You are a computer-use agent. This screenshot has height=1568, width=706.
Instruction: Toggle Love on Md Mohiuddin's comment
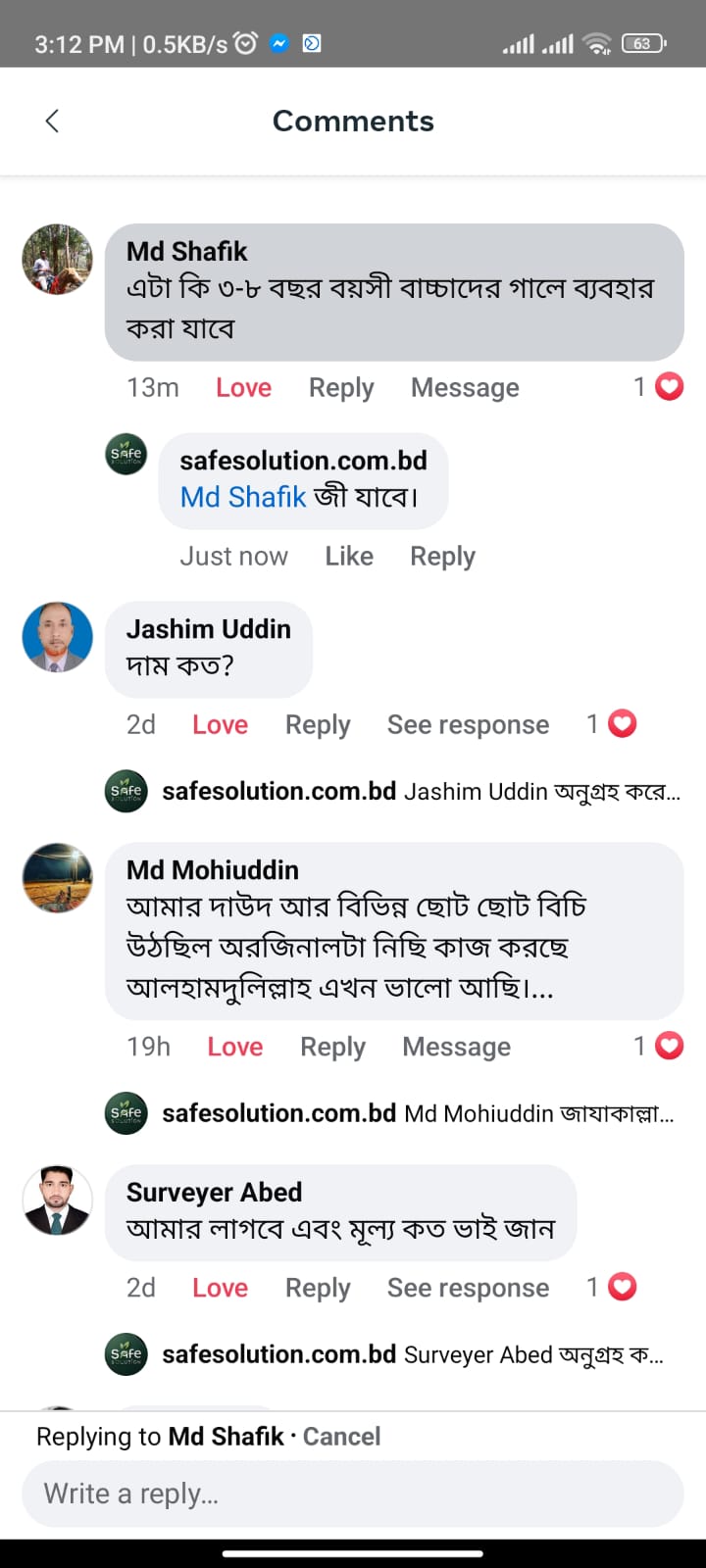(235, 1048)
